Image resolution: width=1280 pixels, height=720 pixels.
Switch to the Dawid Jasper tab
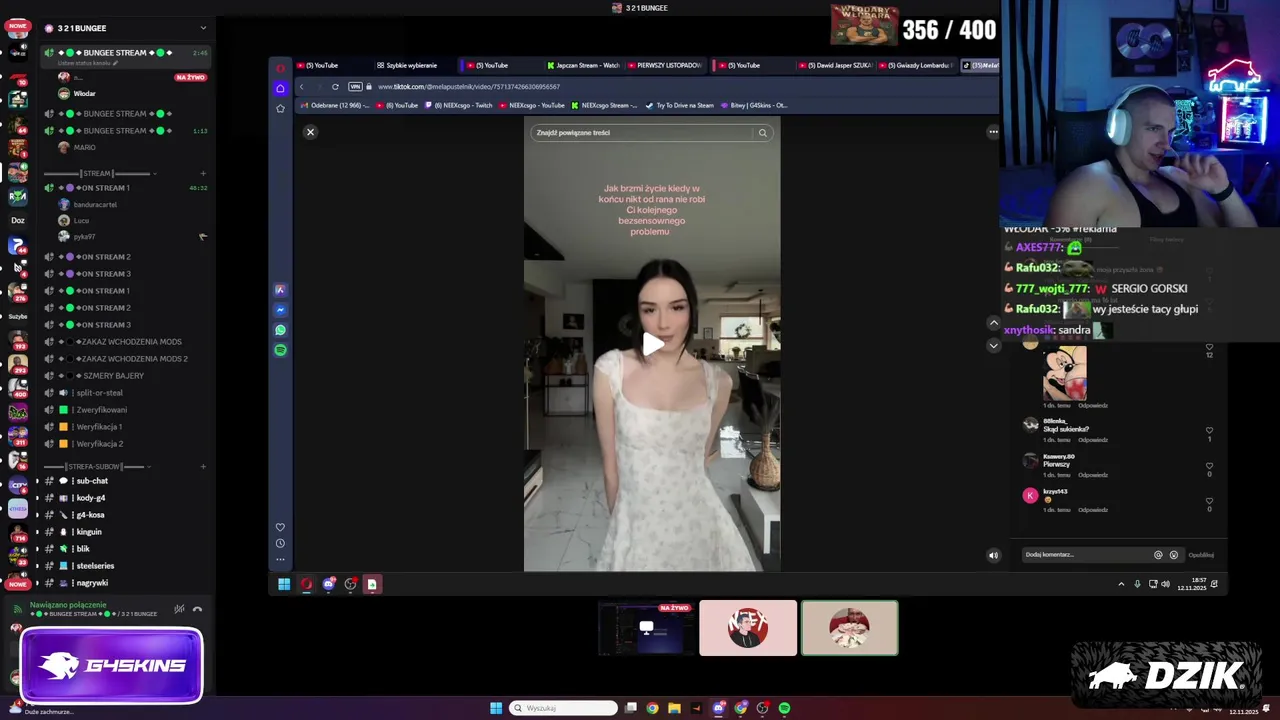[x=836, y=65]
